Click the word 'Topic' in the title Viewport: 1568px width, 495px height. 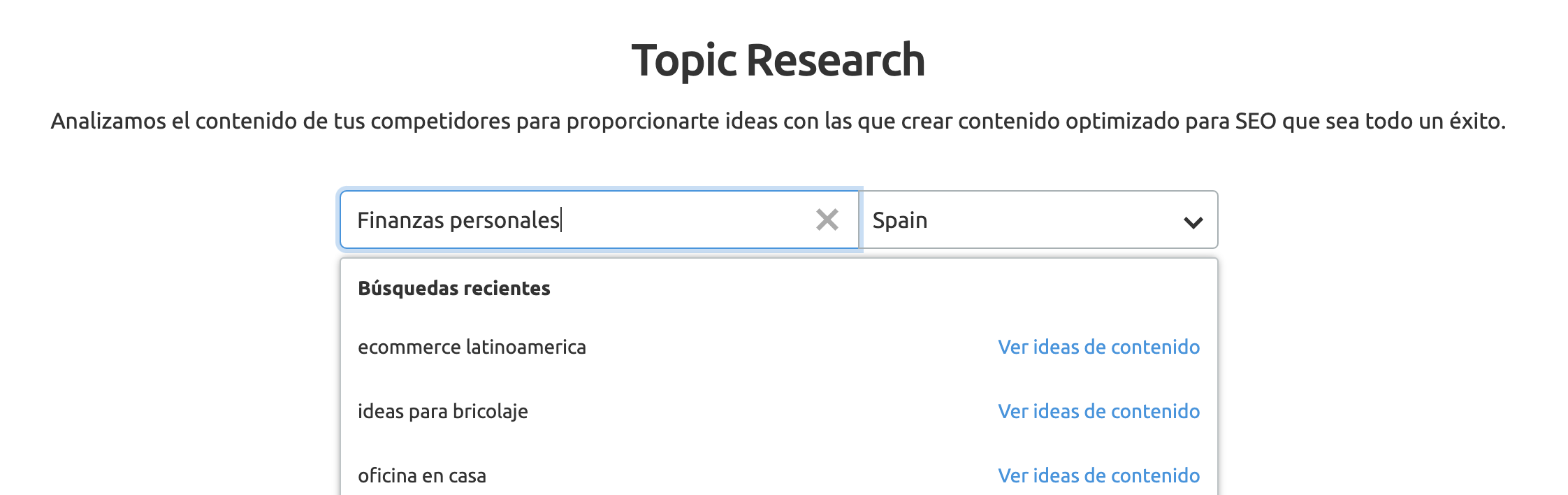[x=684, y=60]
